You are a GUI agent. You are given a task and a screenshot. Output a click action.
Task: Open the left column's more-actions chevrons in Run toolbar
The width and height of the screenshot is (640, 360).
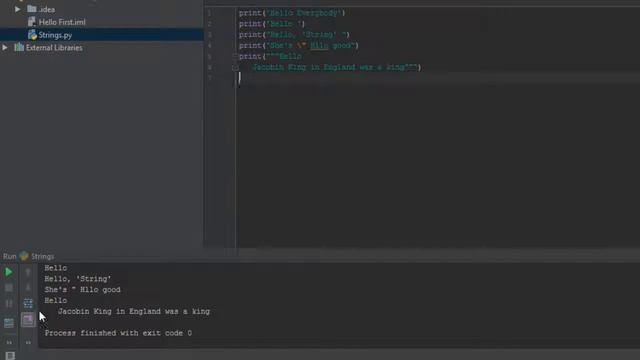[x=9, y=342]
